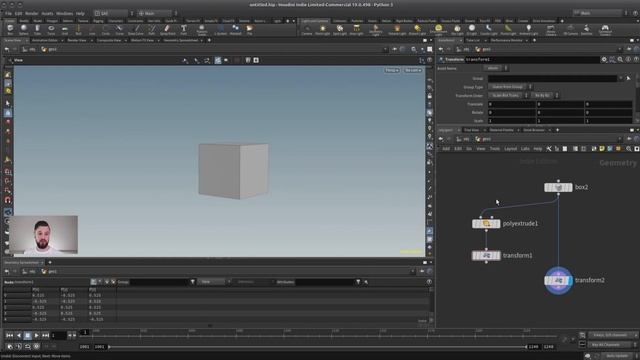Image resolution: width=640 pixels, height=360 pixels.
Task: Select the Tube shelf tool
Action: 37,29
